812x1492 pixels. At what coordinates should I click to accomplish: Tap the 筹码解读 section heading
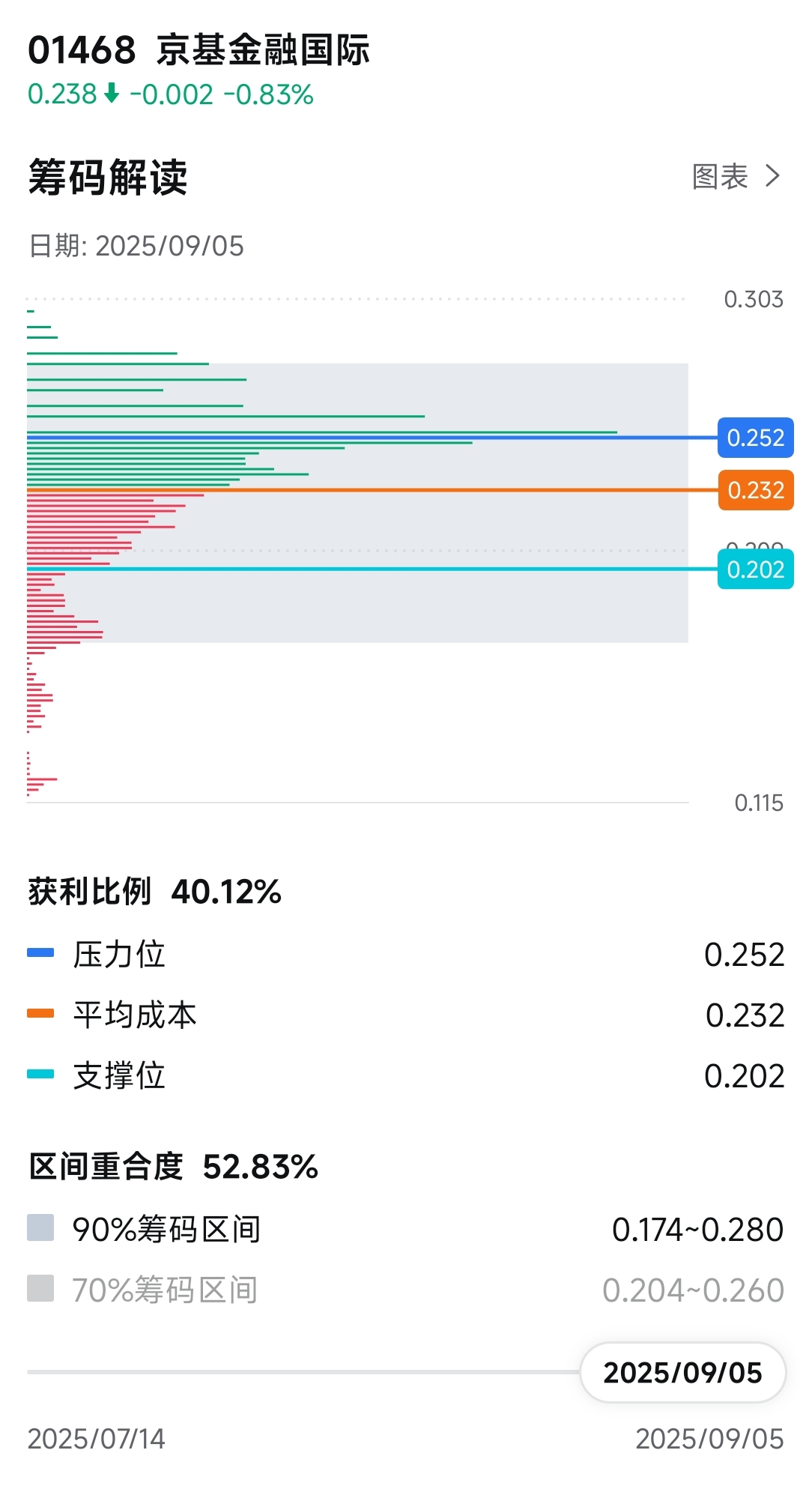point(108,178)
